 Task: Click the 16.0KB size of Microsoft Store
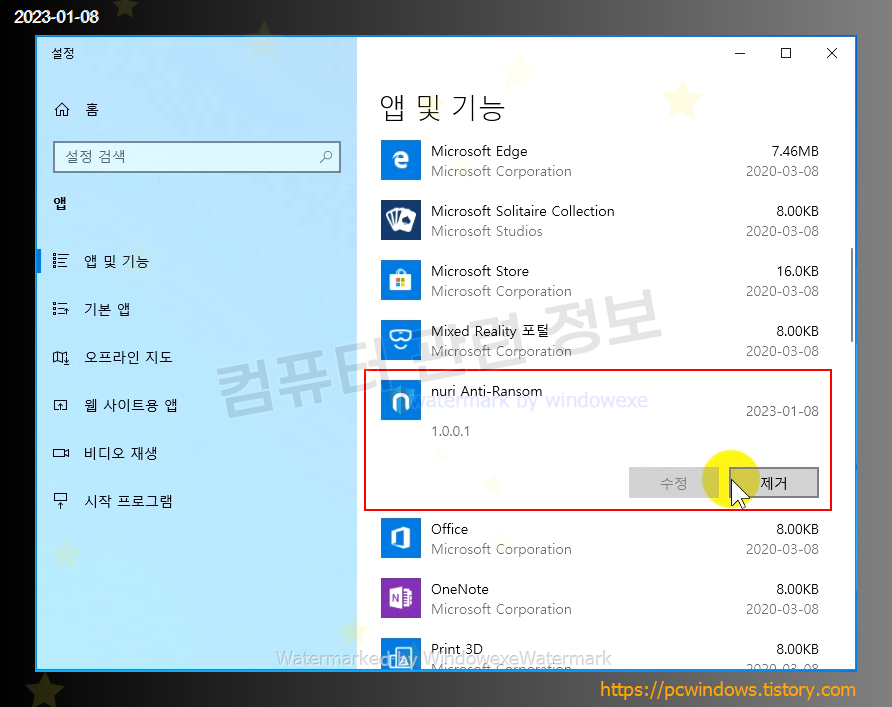[x=798, y=271]
